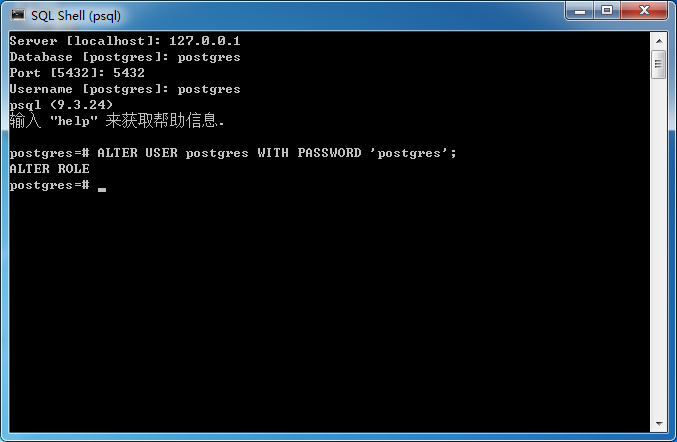Click the psql (9.3.24) version line
Image resolution: width=677 pixels, height=442 pixels.
click(61, 105)
